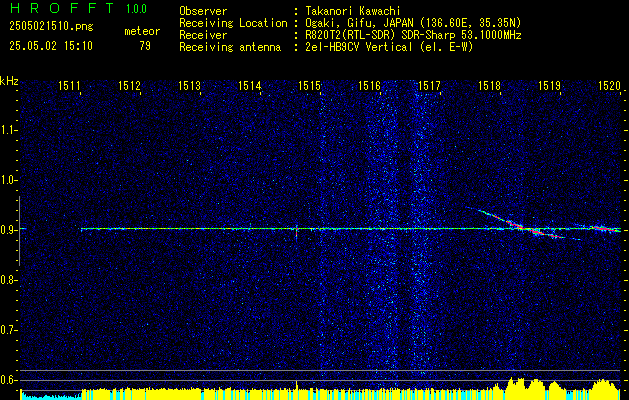Click the 1514 time axis marker
Viewport: 629px width, 400px height.
click(250, 85)
